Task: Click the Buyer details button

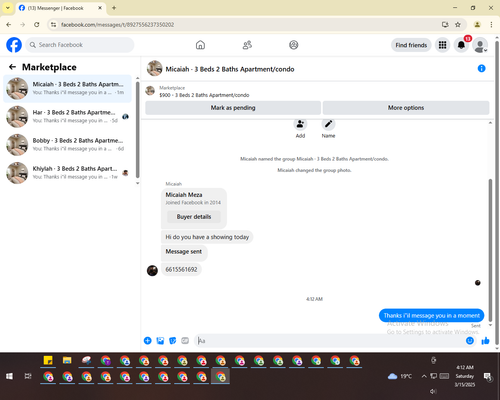Action: click(x=194, y=217)
